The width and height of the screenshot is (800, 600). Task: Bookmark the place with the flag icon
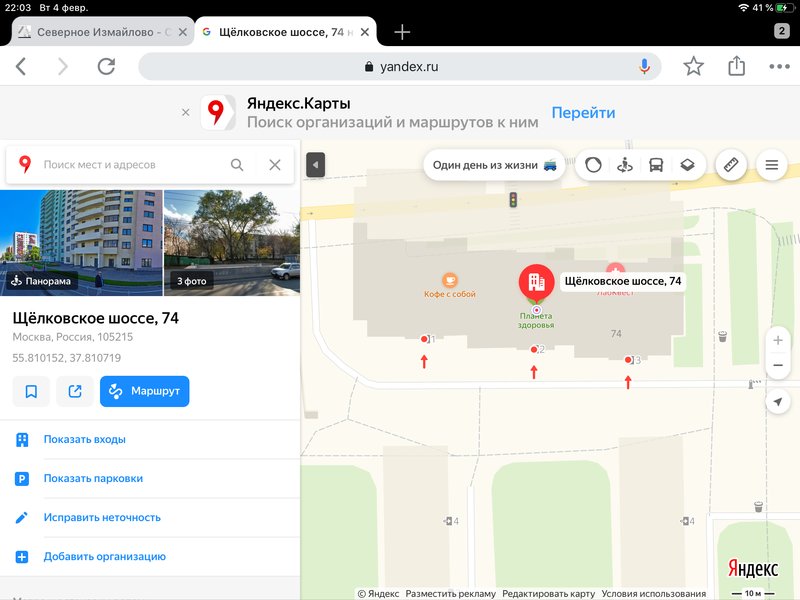31,391
